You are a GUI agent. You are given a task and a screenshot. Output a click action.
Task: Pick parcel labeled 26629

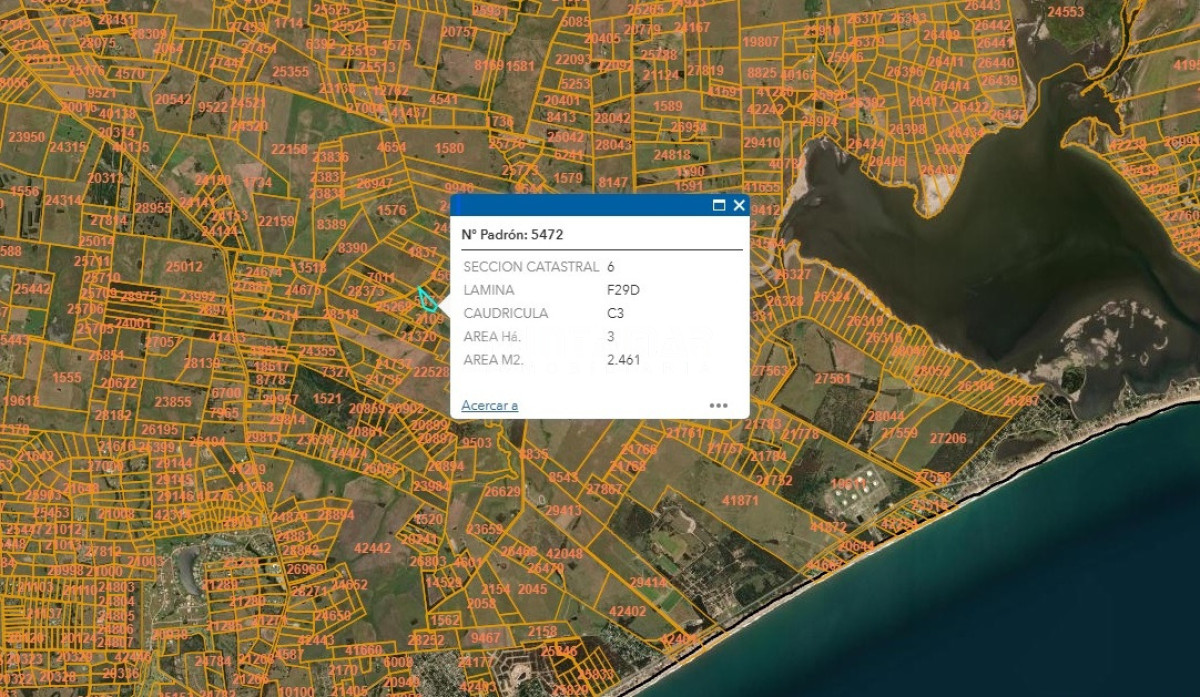[x=503, y=491]
